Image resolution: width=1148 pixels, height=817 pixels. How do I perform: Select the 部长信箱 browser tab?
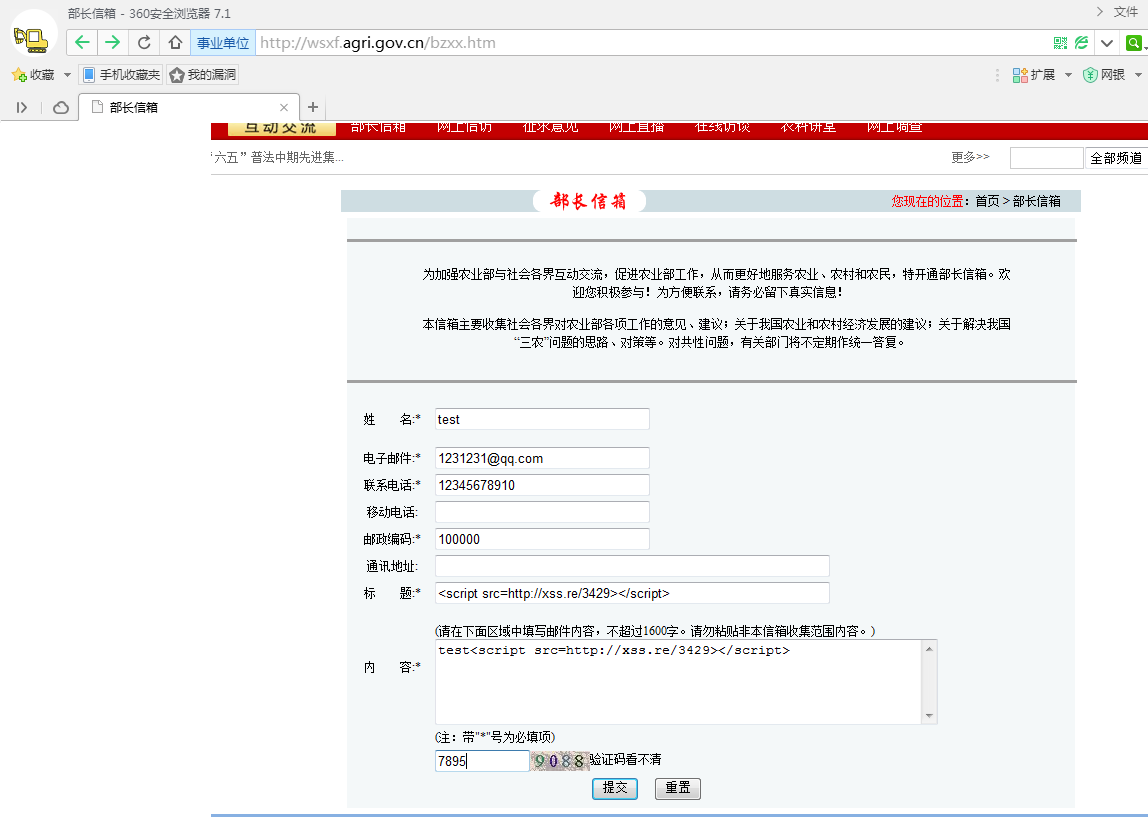pyautogui.click(x=189, y=107)
